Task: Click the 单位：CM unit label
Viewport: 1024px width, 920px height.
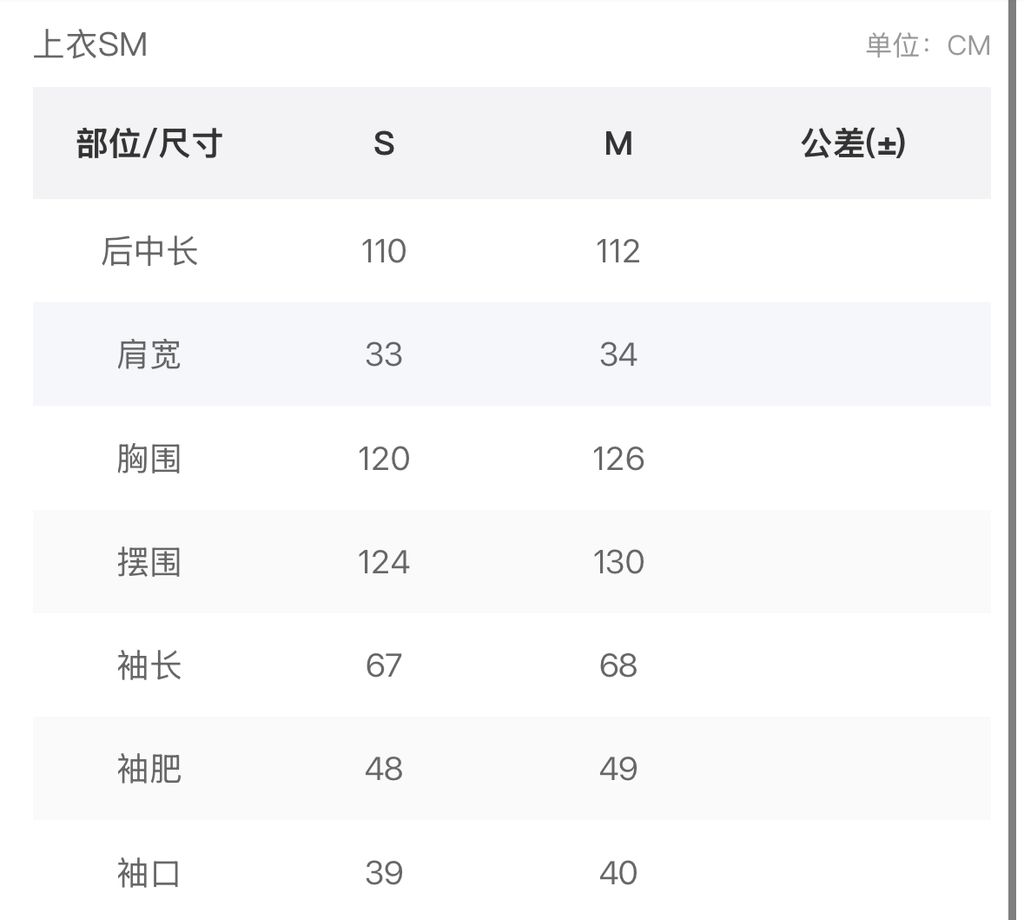Action: pos(927,45)
